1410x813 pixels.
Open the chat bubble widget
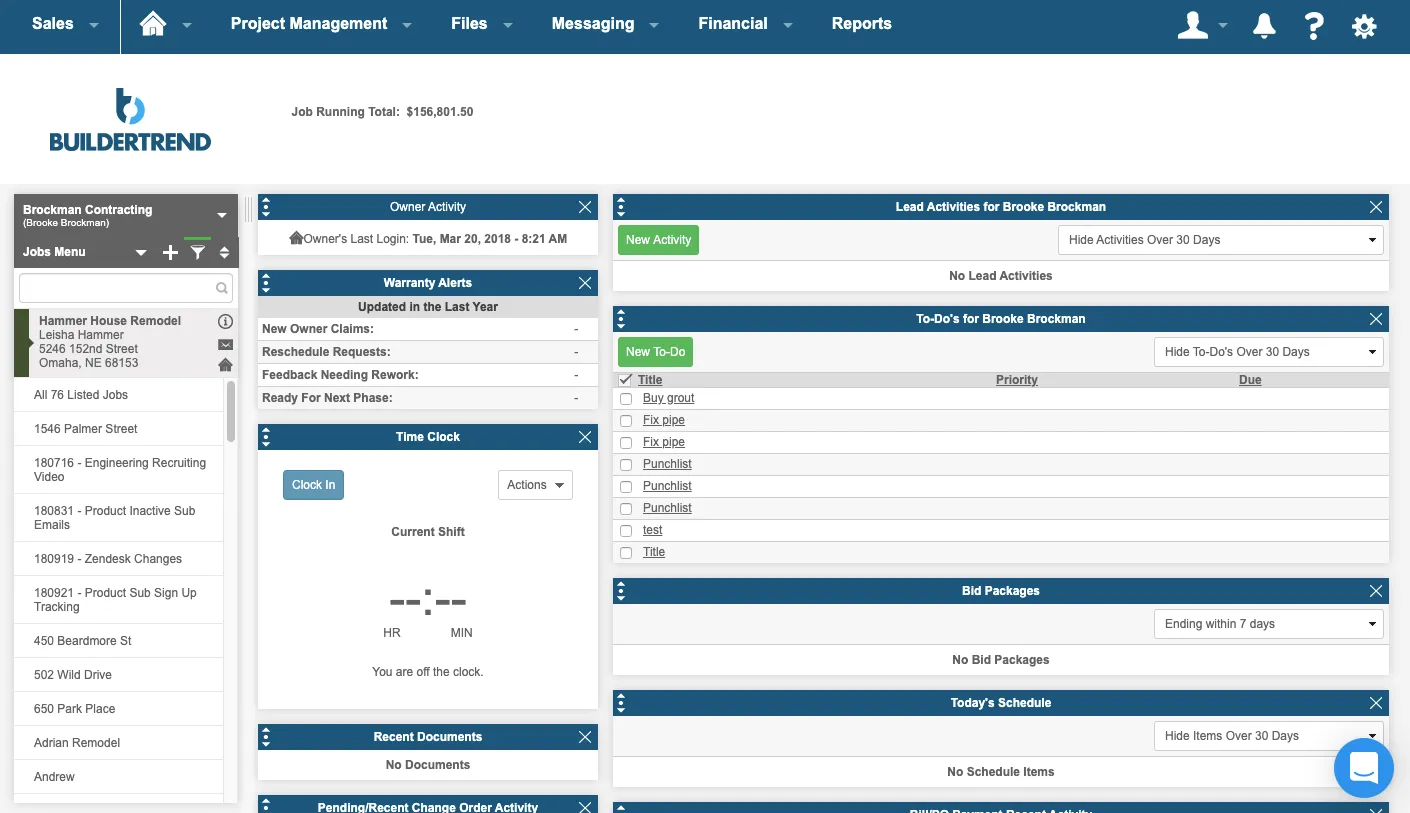(1364, 767)
